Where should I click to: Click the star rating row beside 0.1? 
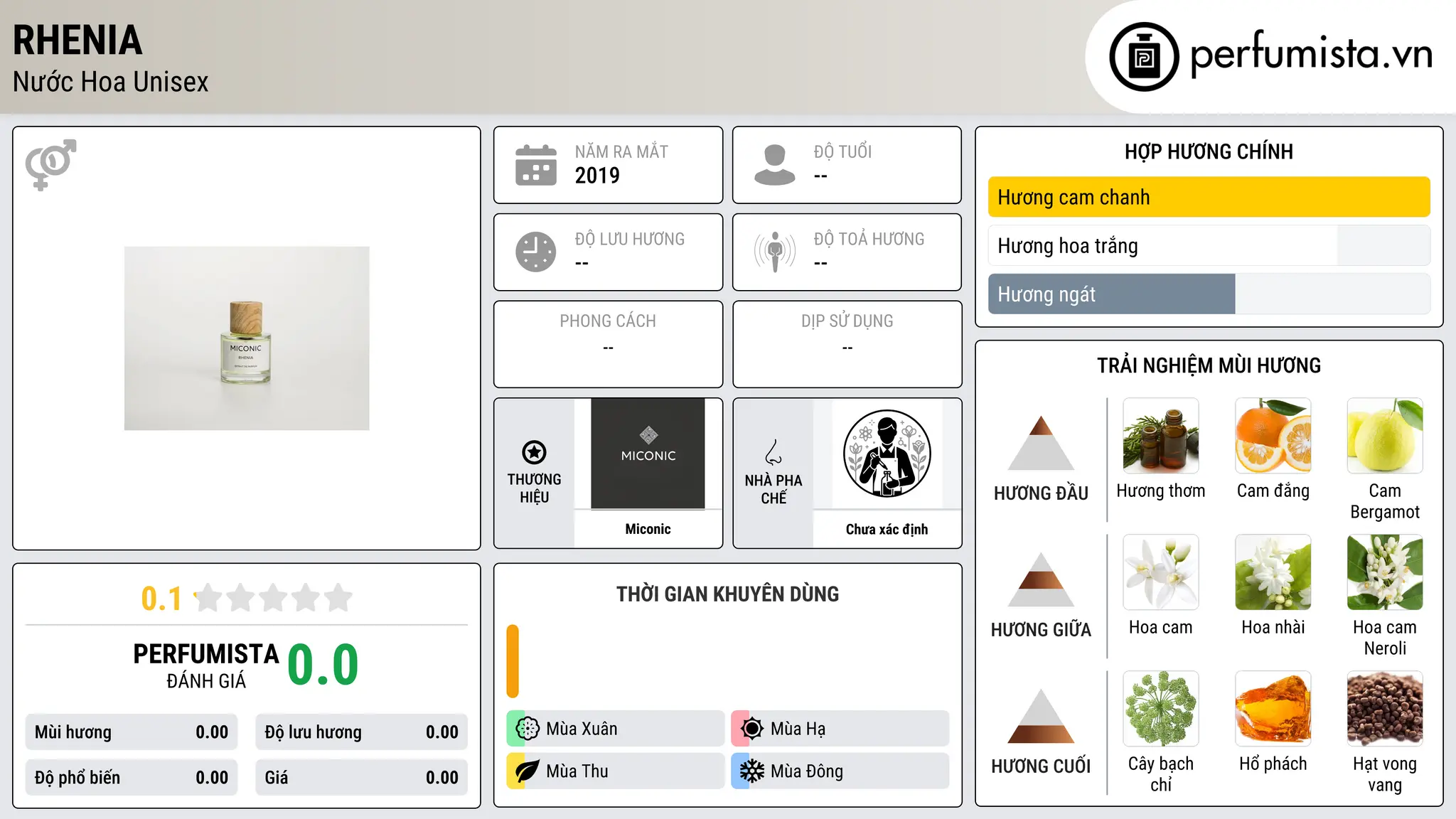[273, 598]
